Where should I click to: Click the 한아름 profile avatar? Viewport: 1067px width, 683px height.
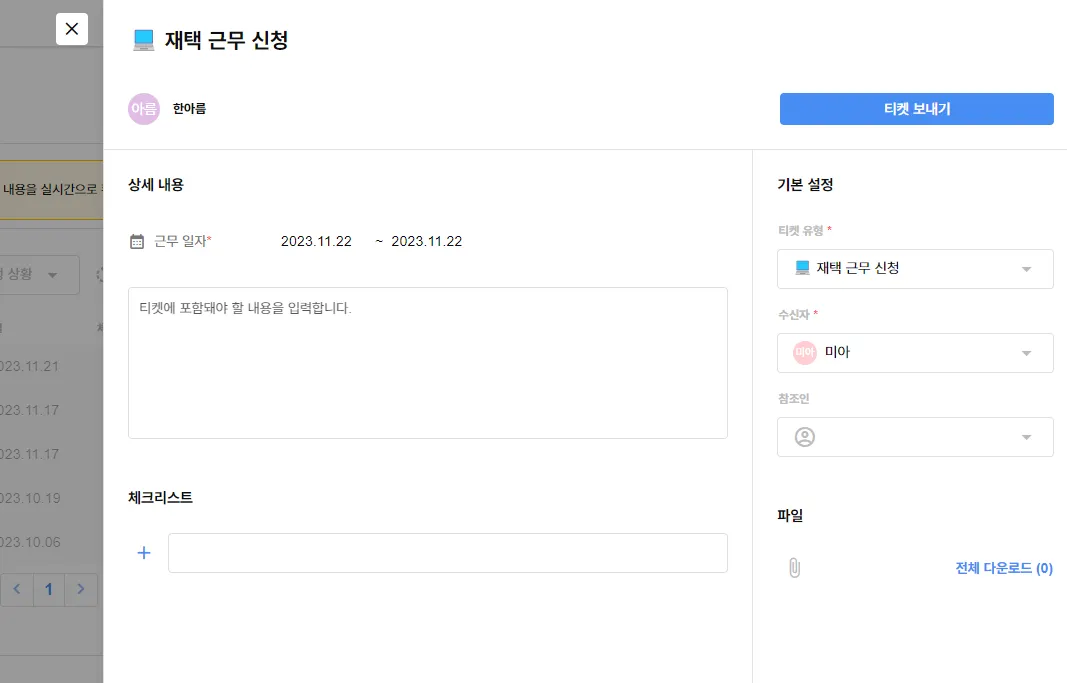point(144,109)
